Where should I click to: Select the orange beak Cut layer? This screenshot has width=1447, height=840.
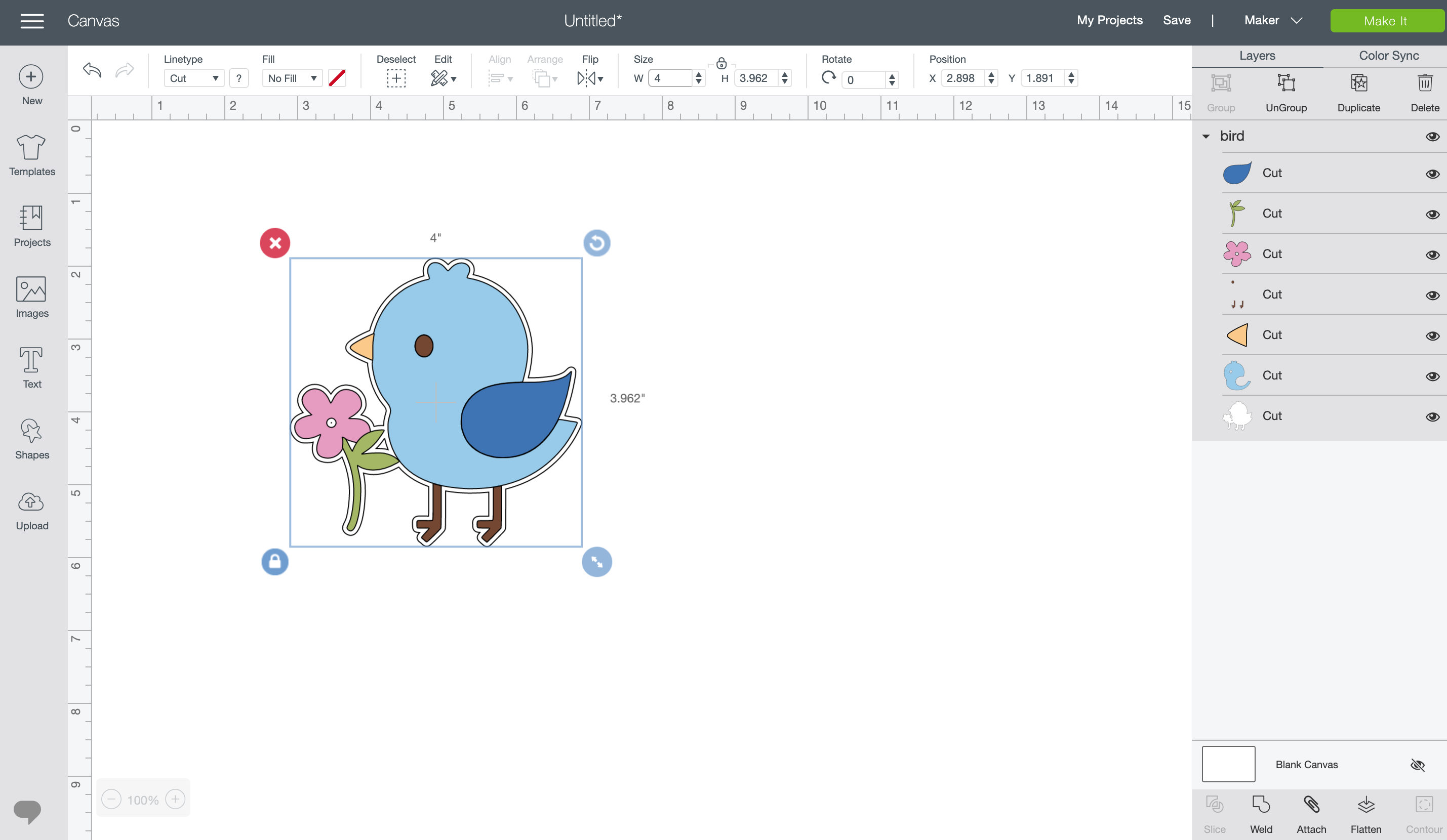[x=1319, y=335]
